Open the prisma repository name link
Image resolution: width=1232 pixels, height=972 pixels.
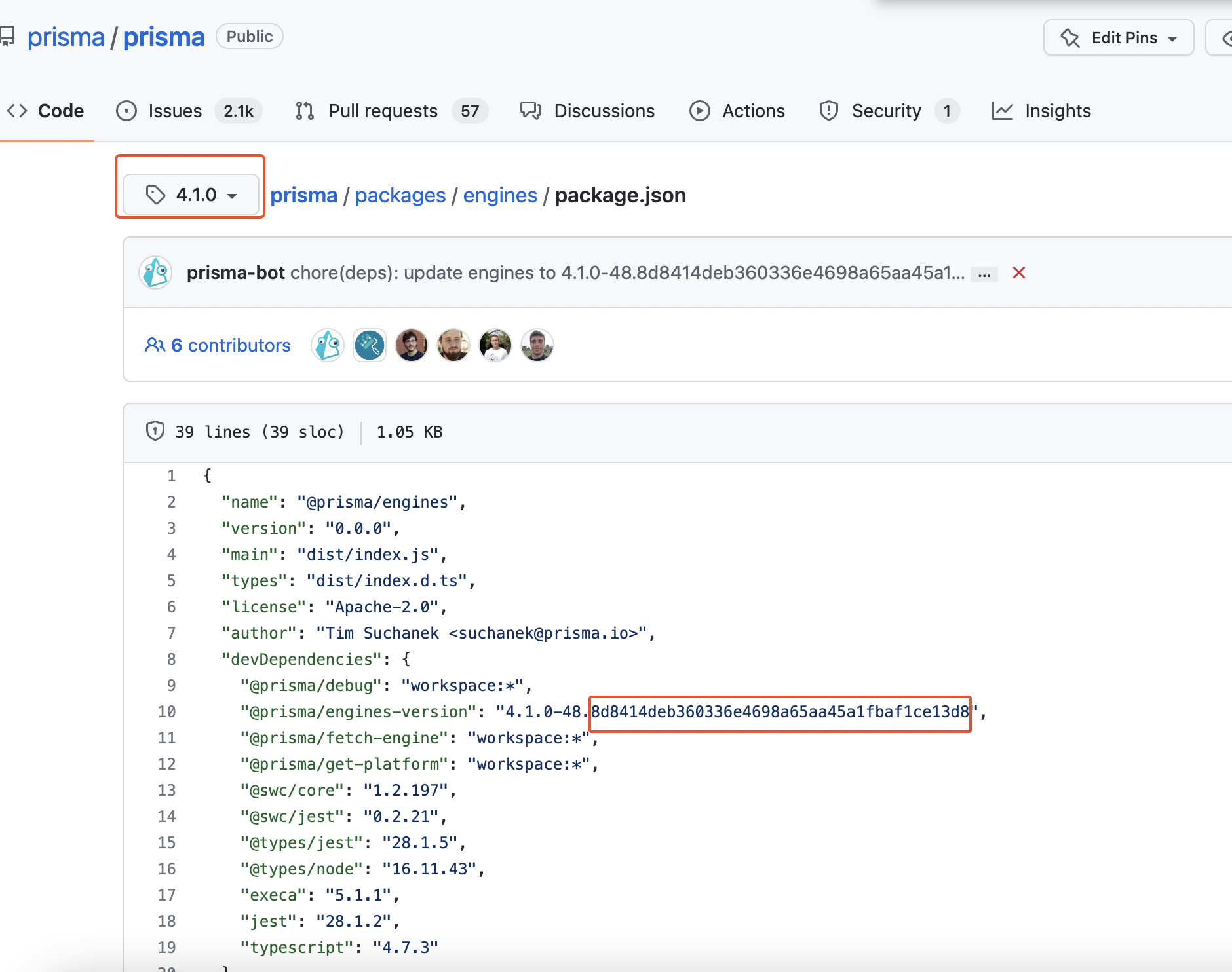point(164,37)
